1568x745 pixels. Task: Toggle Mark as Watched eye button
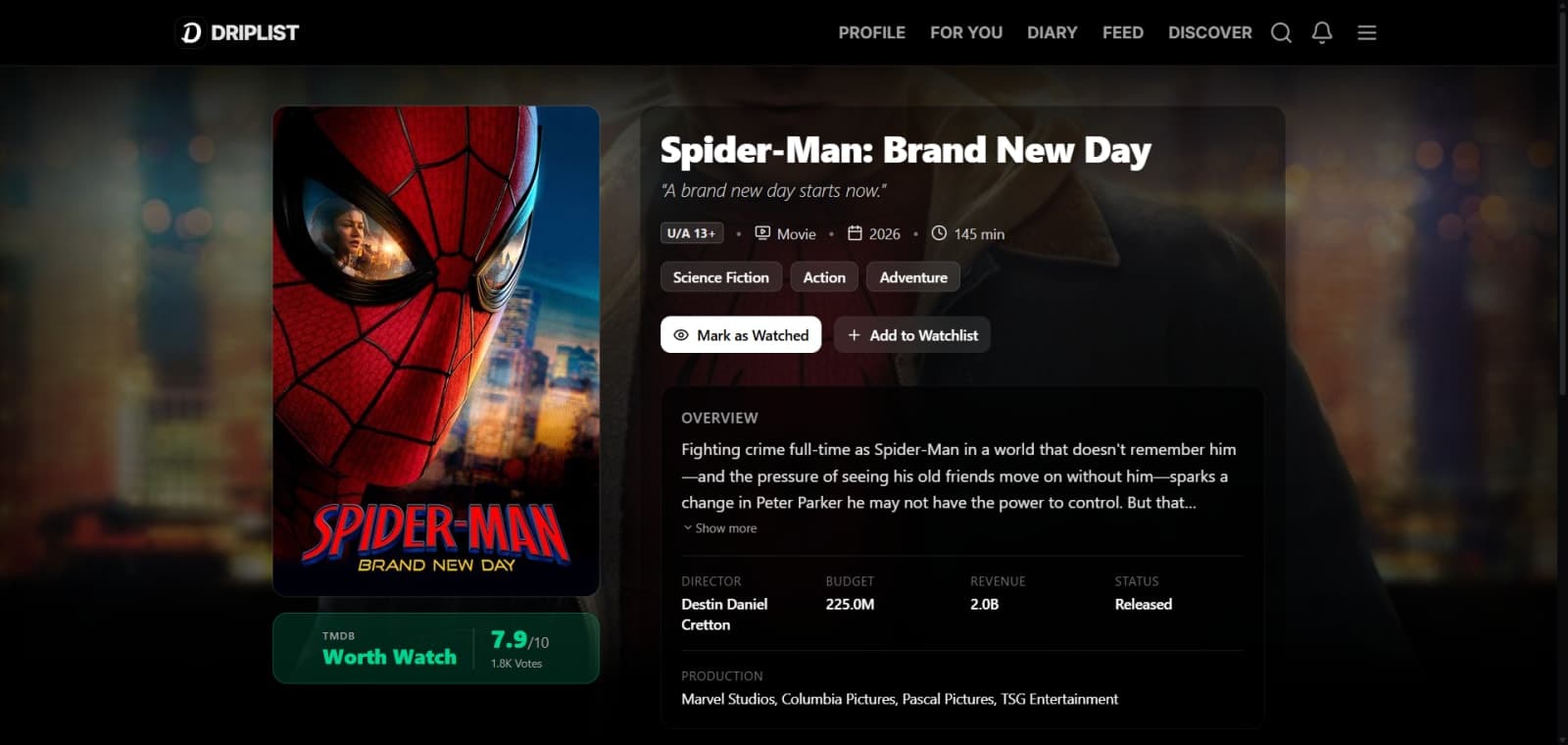(x=741, y=335)
